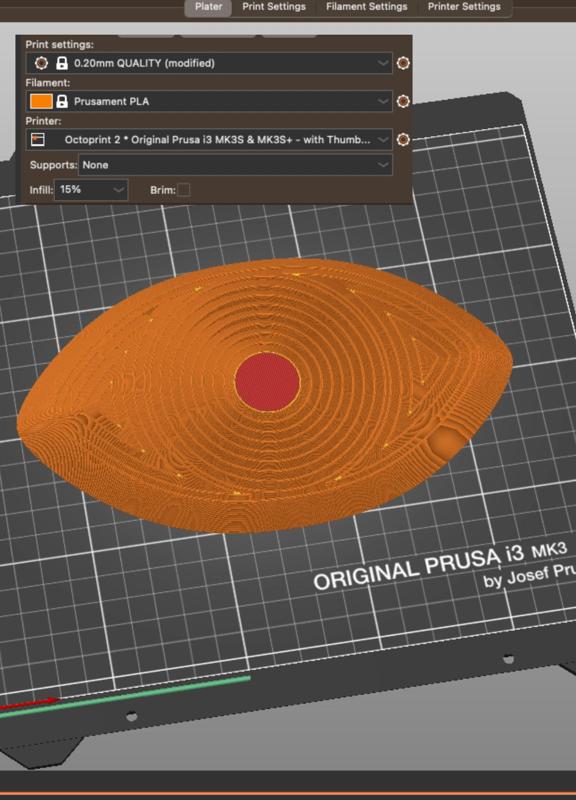The width and height of the screenshot is (576, 800).
Task: Click the gear icon beside 0.20mm QUALITY
Action: pos(41,63)
